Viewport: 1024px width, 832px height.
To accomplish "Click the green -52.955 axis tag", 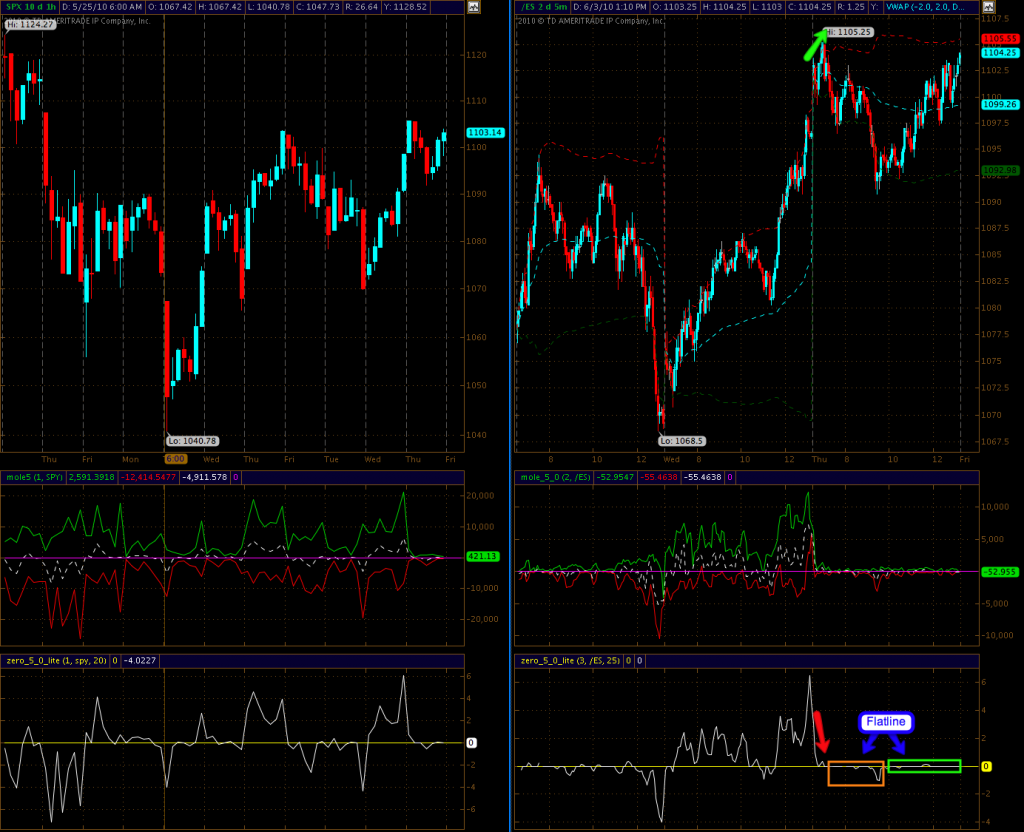I will click(1000, 572).
